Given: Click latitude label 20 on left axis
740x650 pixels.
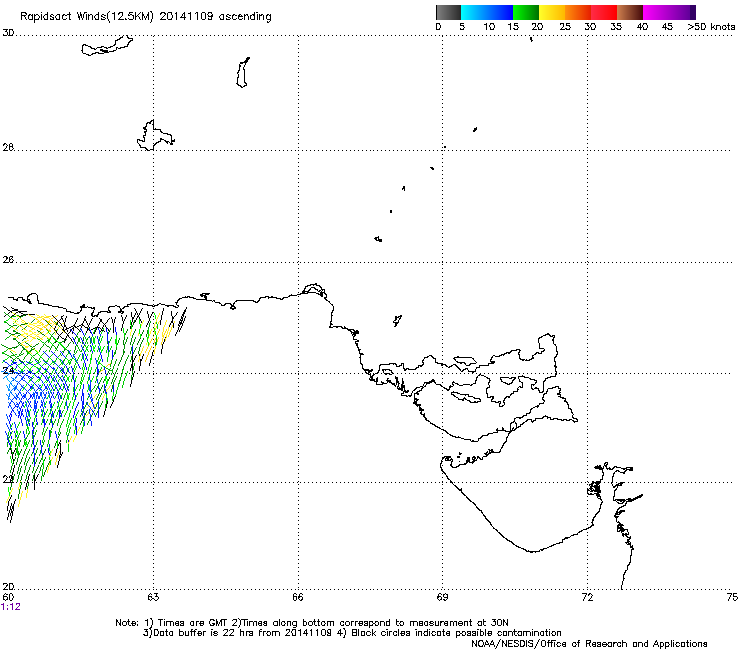Looking at the screenshot, I should click(x=8, y=587).
